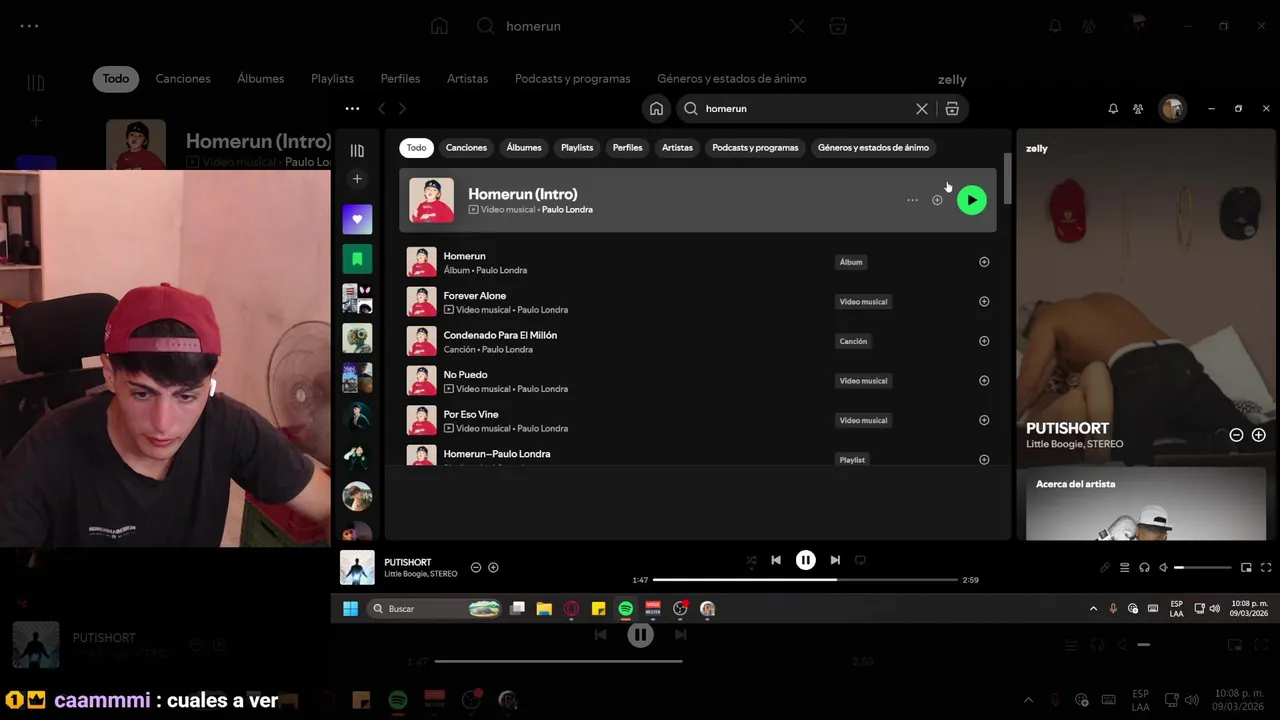This screenshot has height=720, width=1280.
Task: Open more options for Homerun (Intro)
Action: point(912,200)
